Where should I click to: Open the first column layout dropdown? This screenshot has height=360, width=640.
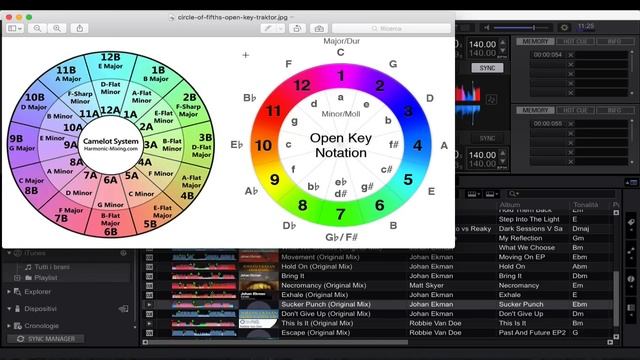pyautogui.click(x=473, y=194)
